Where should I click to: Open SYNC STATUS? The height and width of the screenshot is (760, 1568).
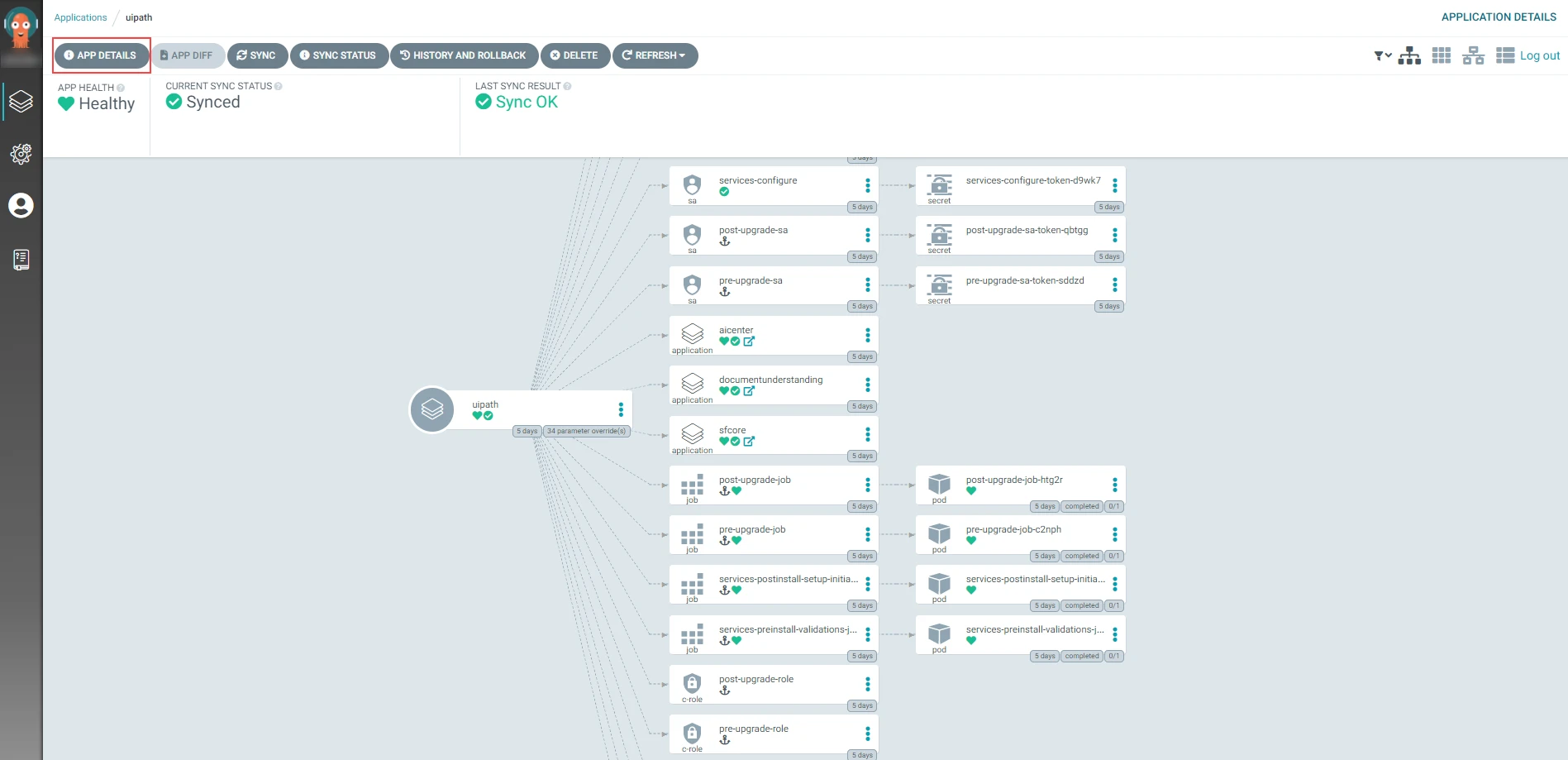tap(339, 55)
